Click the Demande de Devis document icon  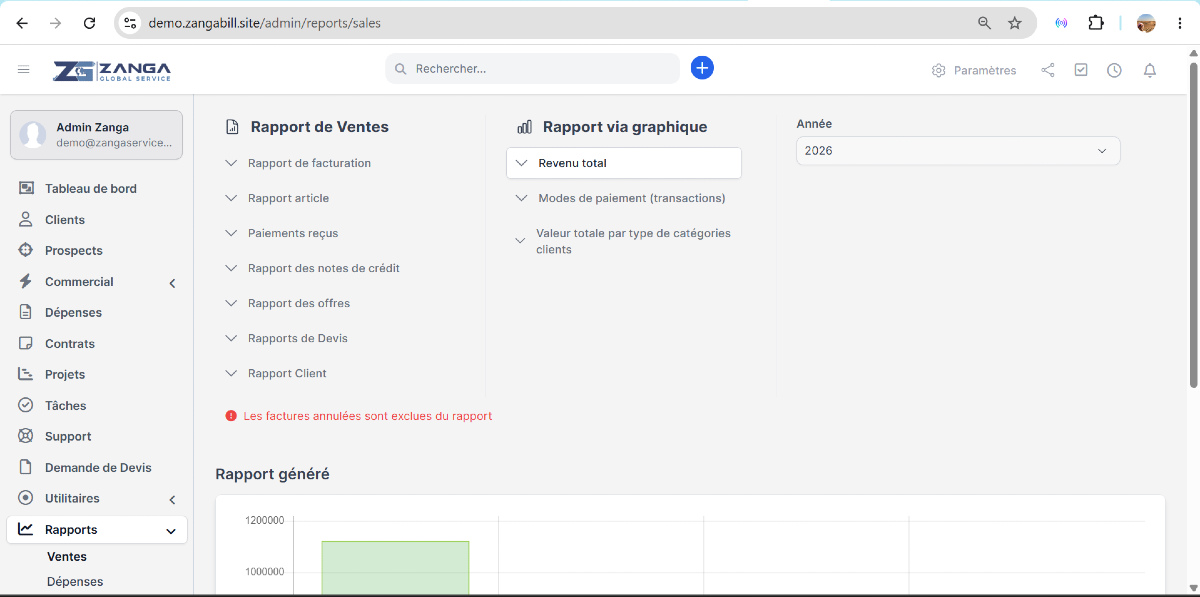(26, 467)
